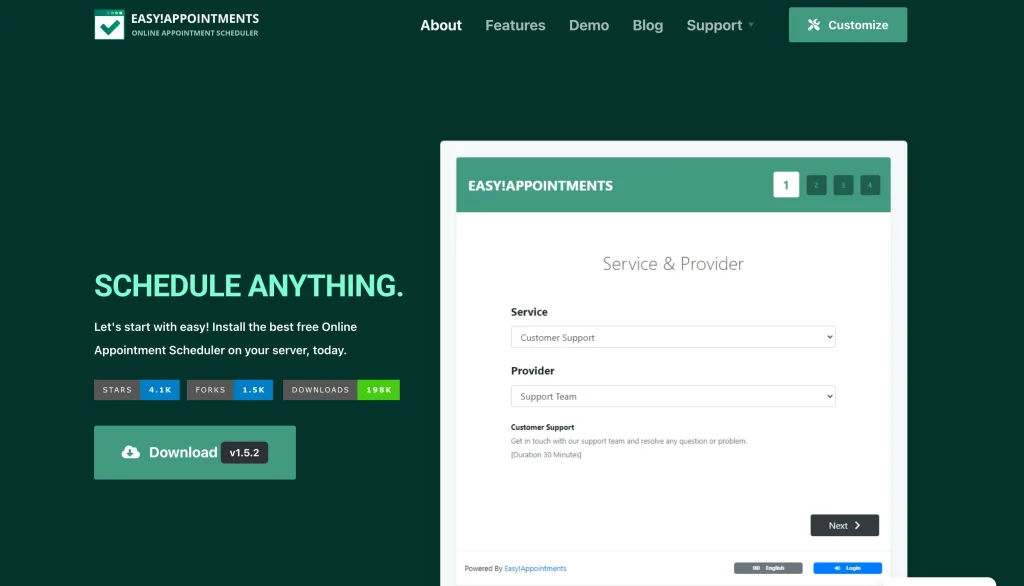This screenshot has width=1024, height=586.
Task: Select step 4 in the booking wizard
Action: coord(870,185)
